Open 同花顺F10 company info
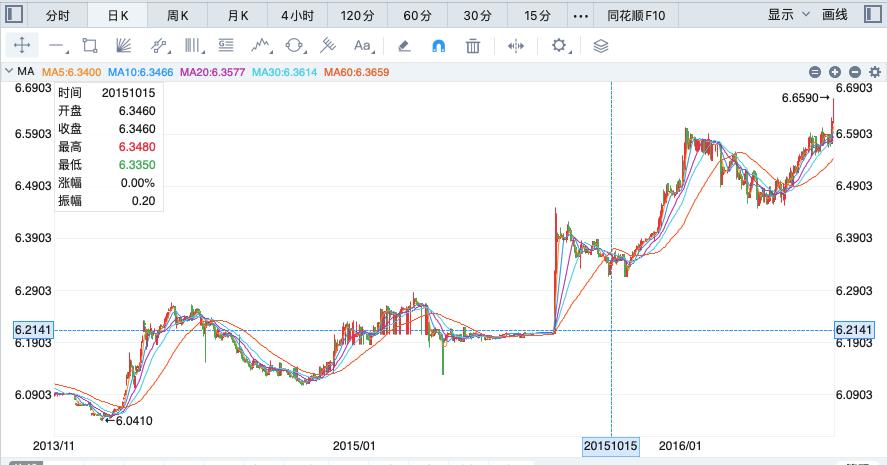The image size is (887, 465). point(636,15)
